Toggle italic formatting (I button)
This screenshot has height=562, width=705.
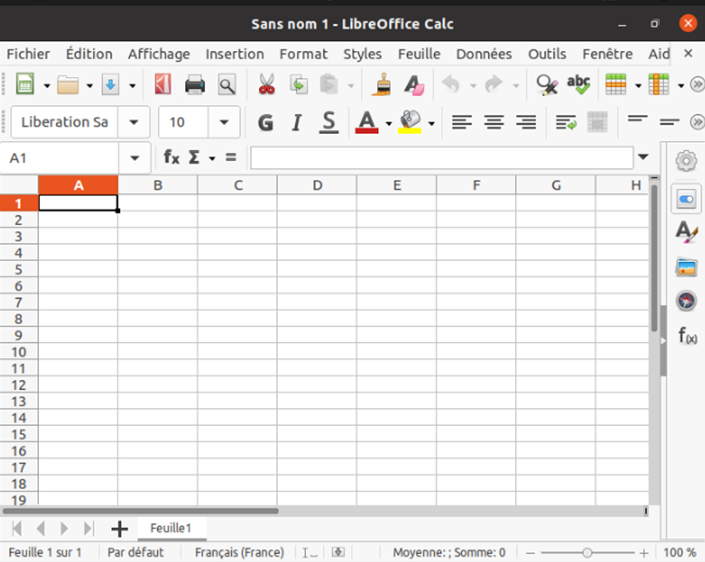point(296,122)
